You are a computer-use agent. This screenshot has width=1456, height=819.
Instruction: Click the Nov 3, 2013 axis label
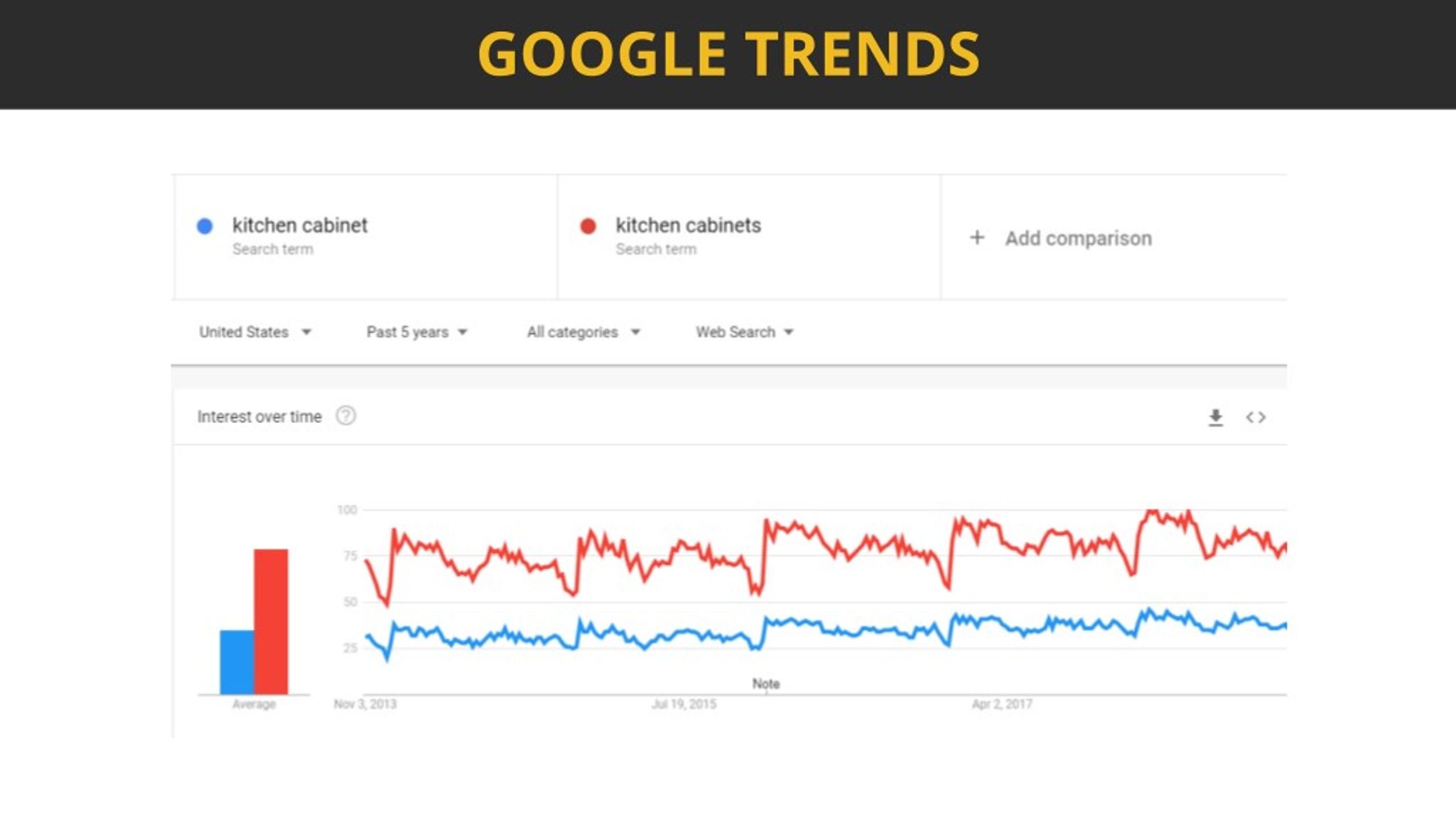click(x=365, y=704)
